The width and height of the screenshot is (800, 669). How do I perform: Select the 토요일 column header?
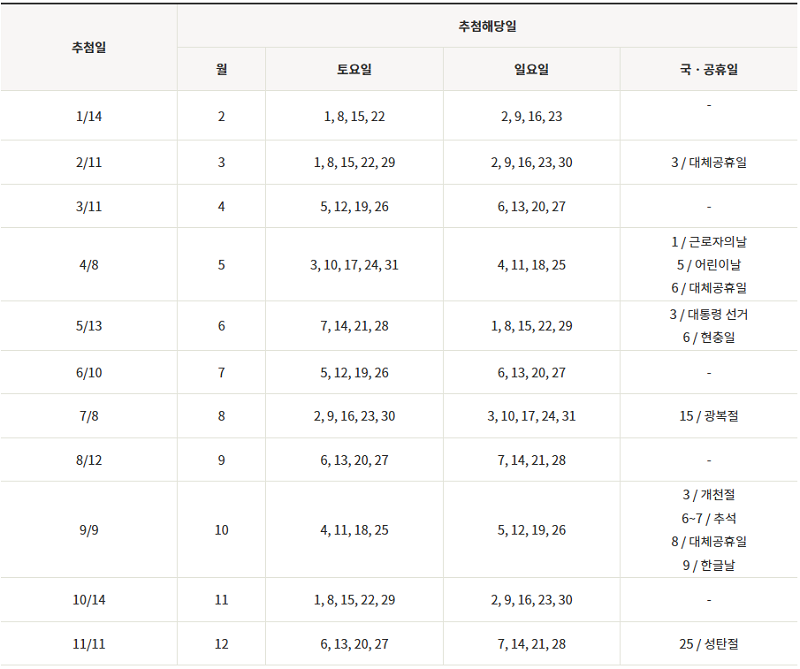click(x=354, y=70)
